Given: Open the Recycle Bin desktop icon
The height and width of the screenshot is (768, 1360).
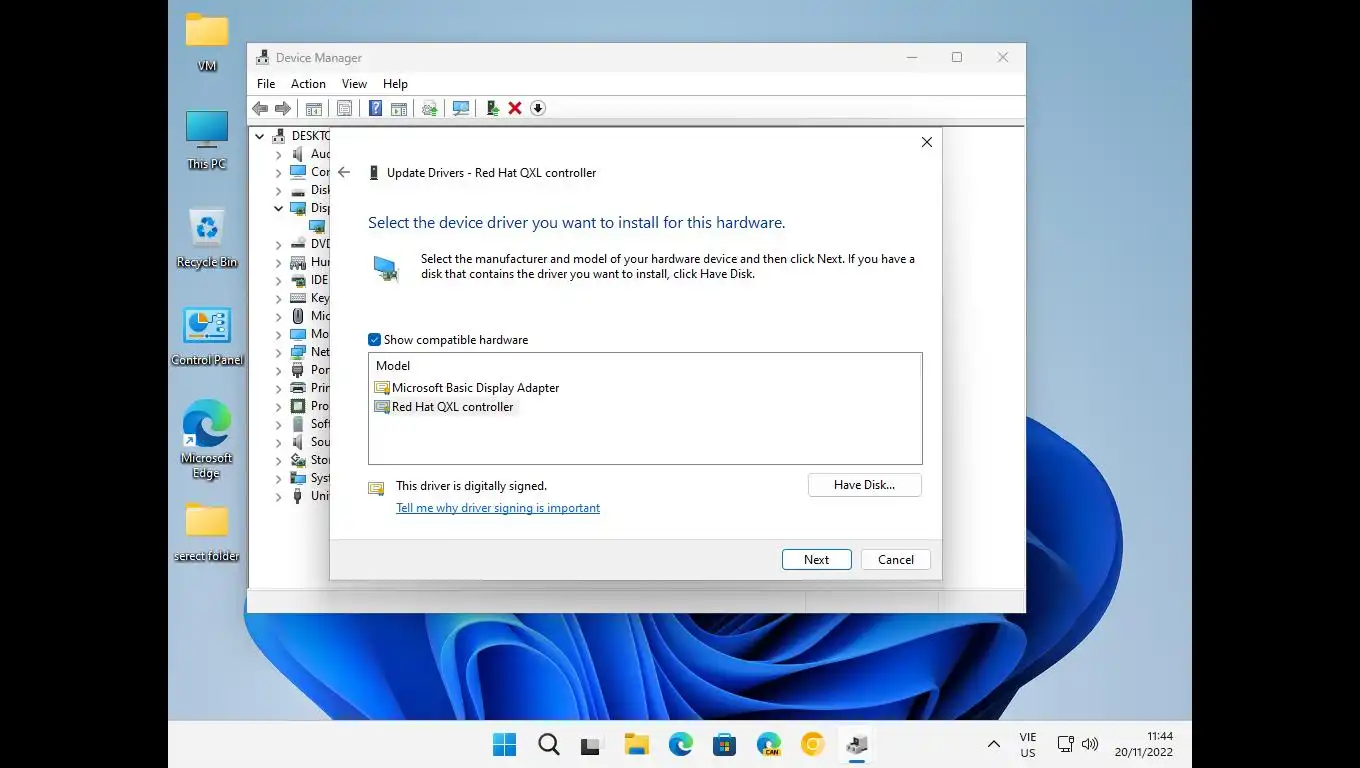Looking at the screenshot, I should pos(207,238).
